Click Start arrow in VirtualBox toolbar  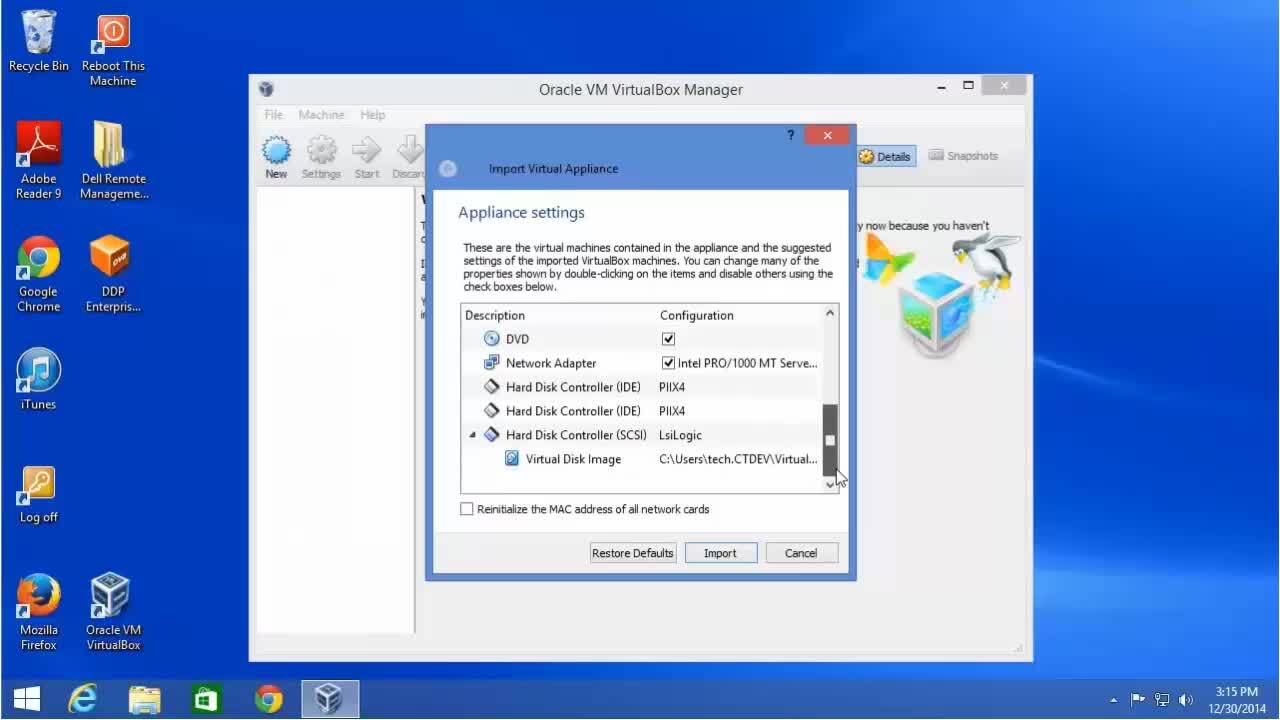point(367,158)
